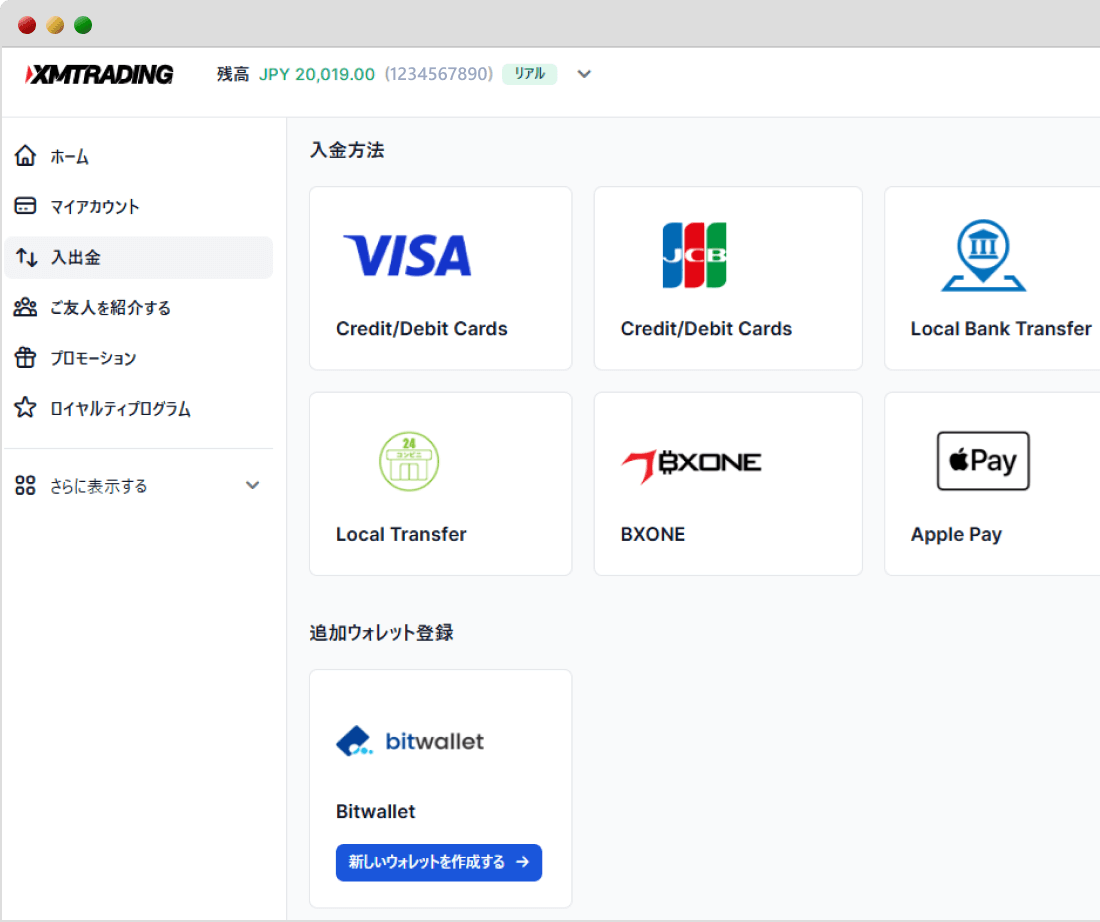The image size is (1100, 922).
Task: Select 入出金 menu item
Action: tap(139, 258)
